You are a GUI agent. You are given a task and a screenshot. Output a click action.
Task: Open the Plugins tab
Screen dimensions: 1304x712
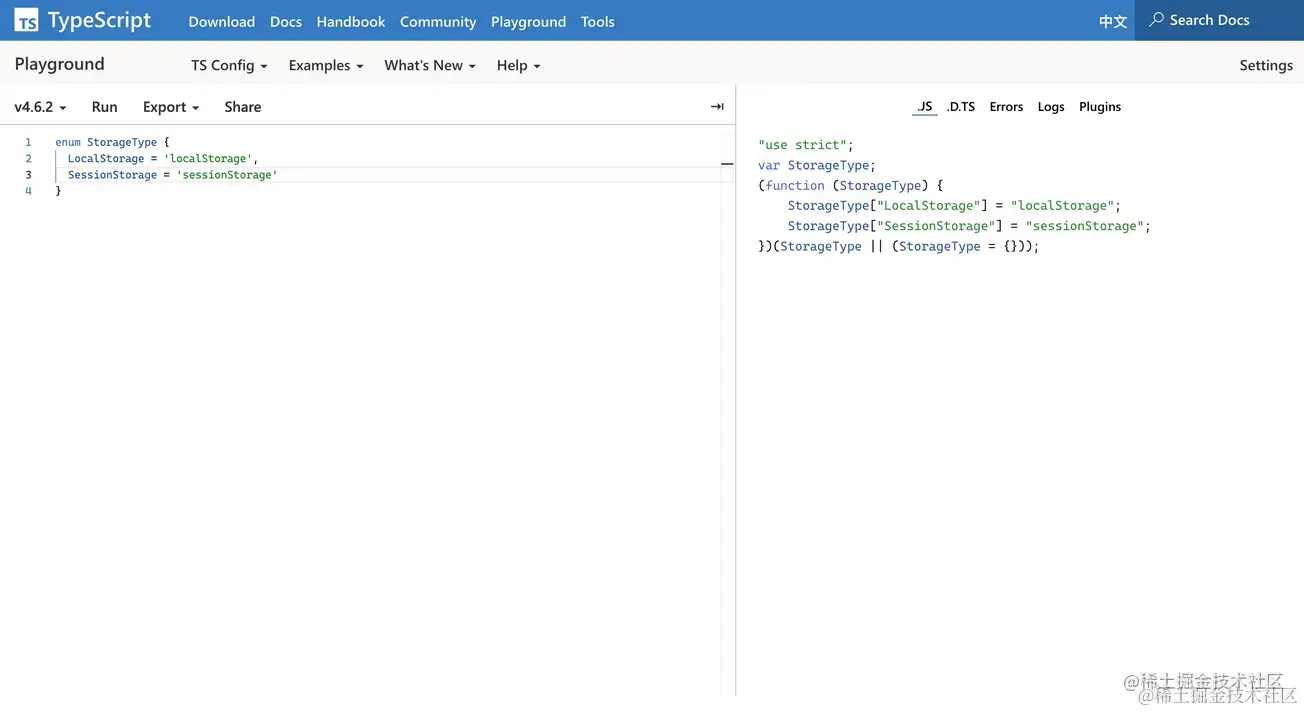pos(1100,107)
